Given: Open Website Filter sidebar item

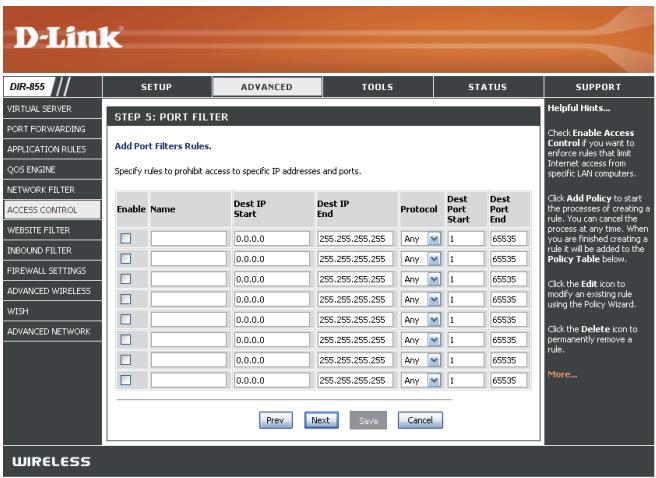Looking at the screenshot, I should [x=52, y=230].
